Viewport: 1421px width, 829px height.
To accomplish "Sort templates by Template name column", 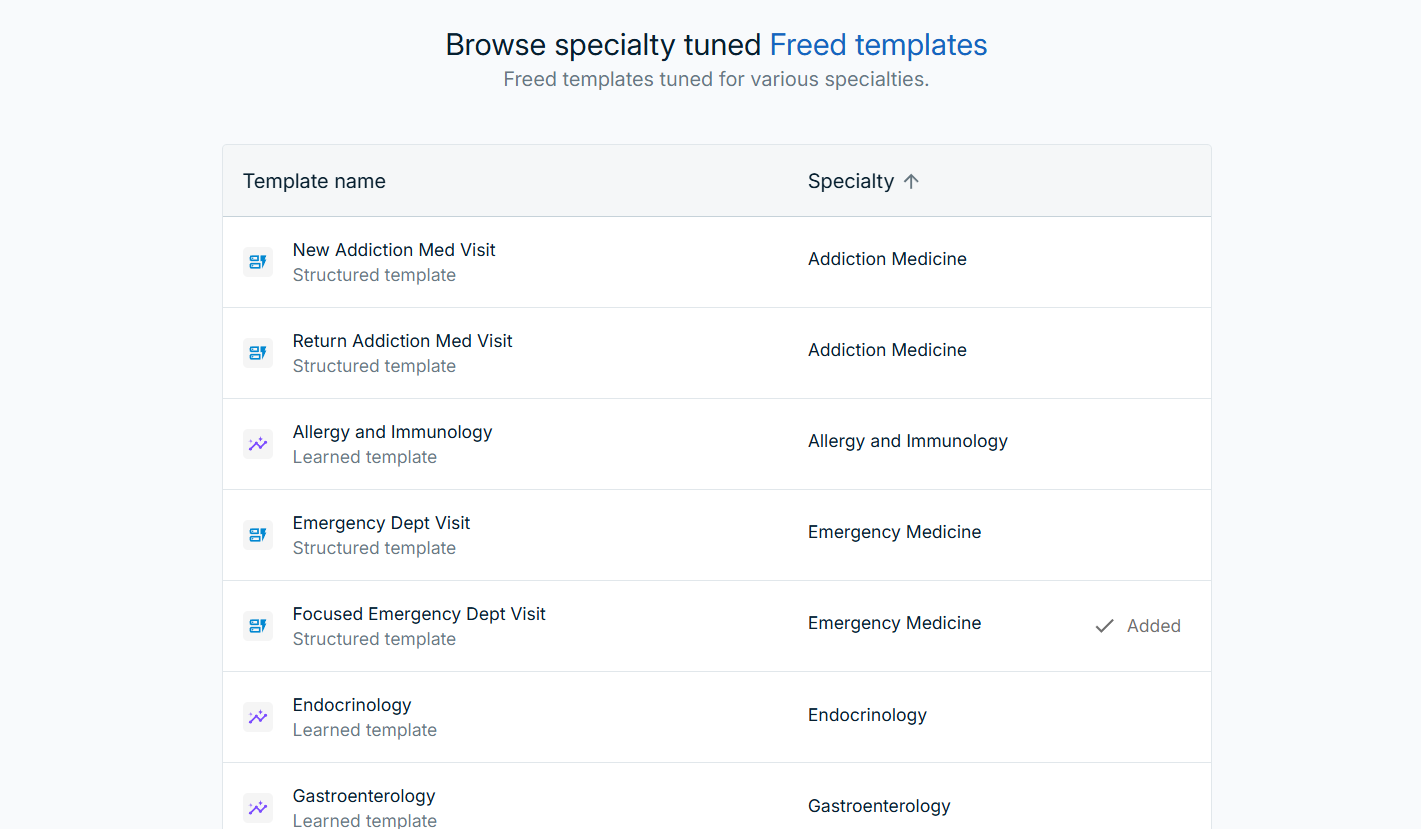I will pos(314,181).
